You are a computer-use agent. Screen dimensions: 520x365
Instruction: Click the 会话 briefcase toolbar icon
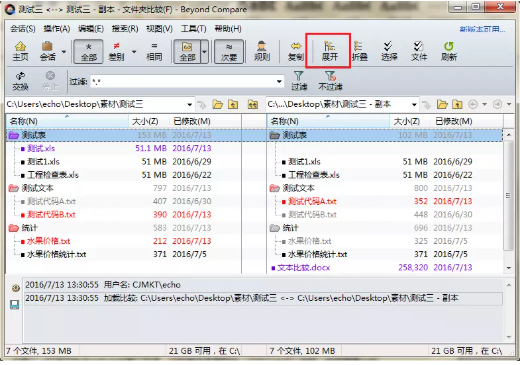point(47,51)
